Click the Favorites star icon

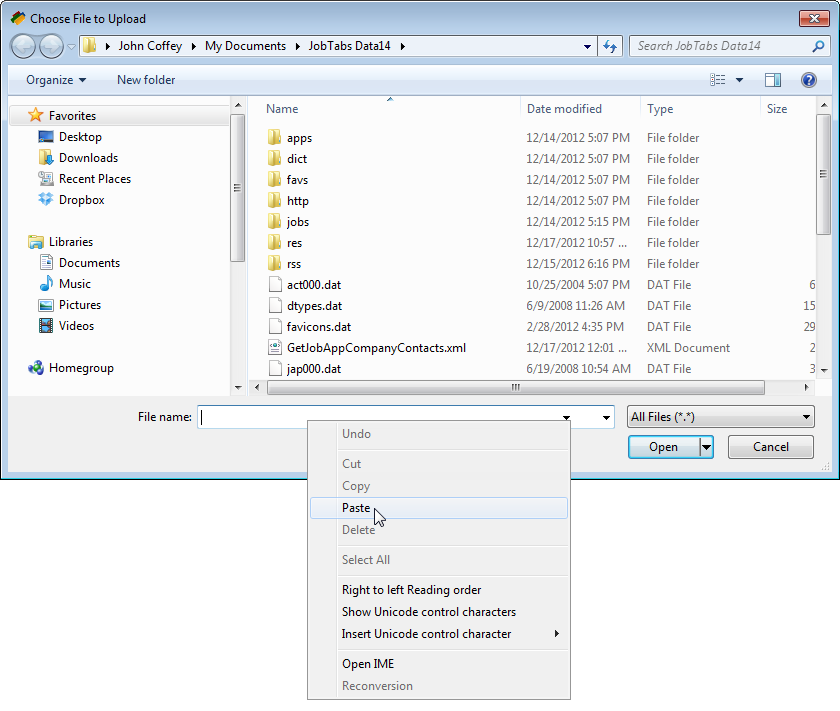pyautogui.click(x=35, y=115)
